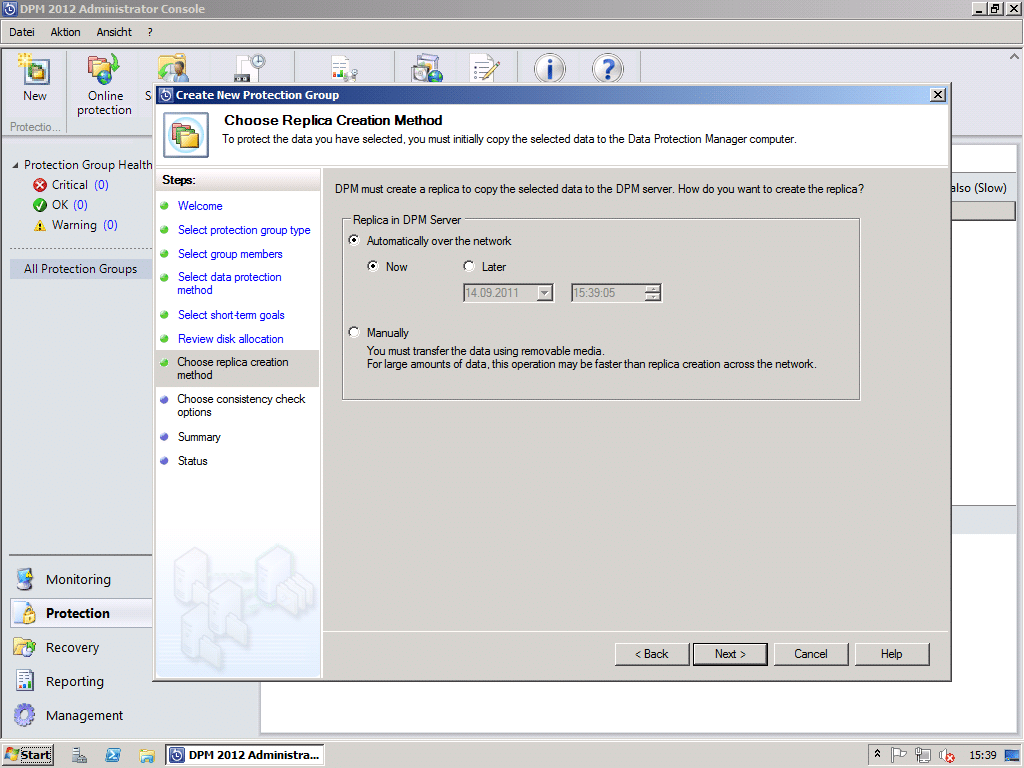Screen dimensions: 1024x768
Task: Open the Aktion menu
Action: pos(65,32)
